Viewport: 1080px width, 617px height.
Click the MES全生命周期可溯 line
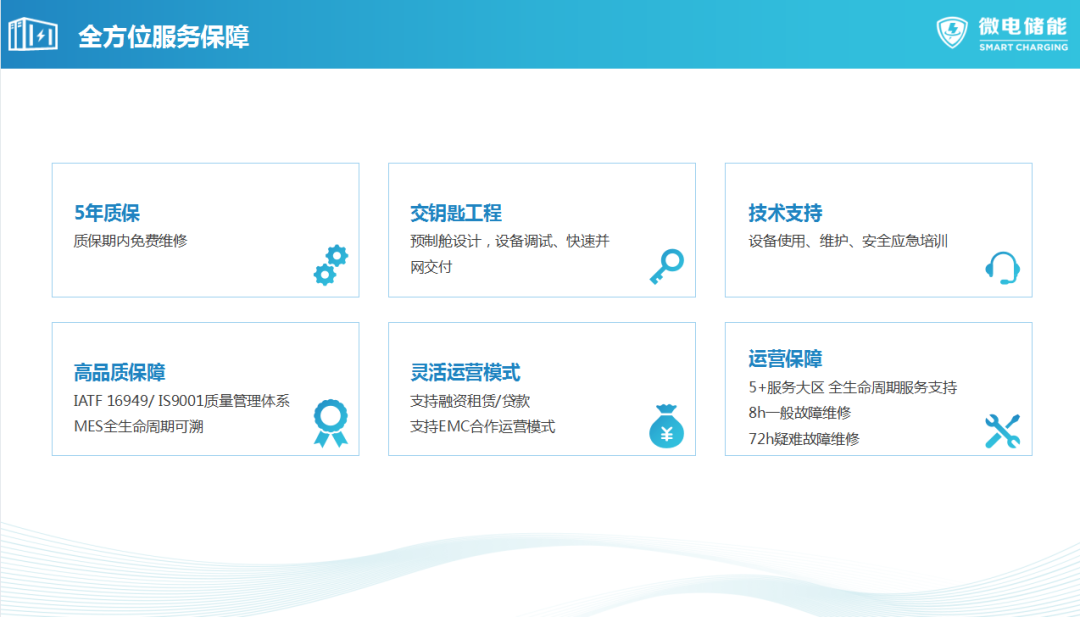138,426
